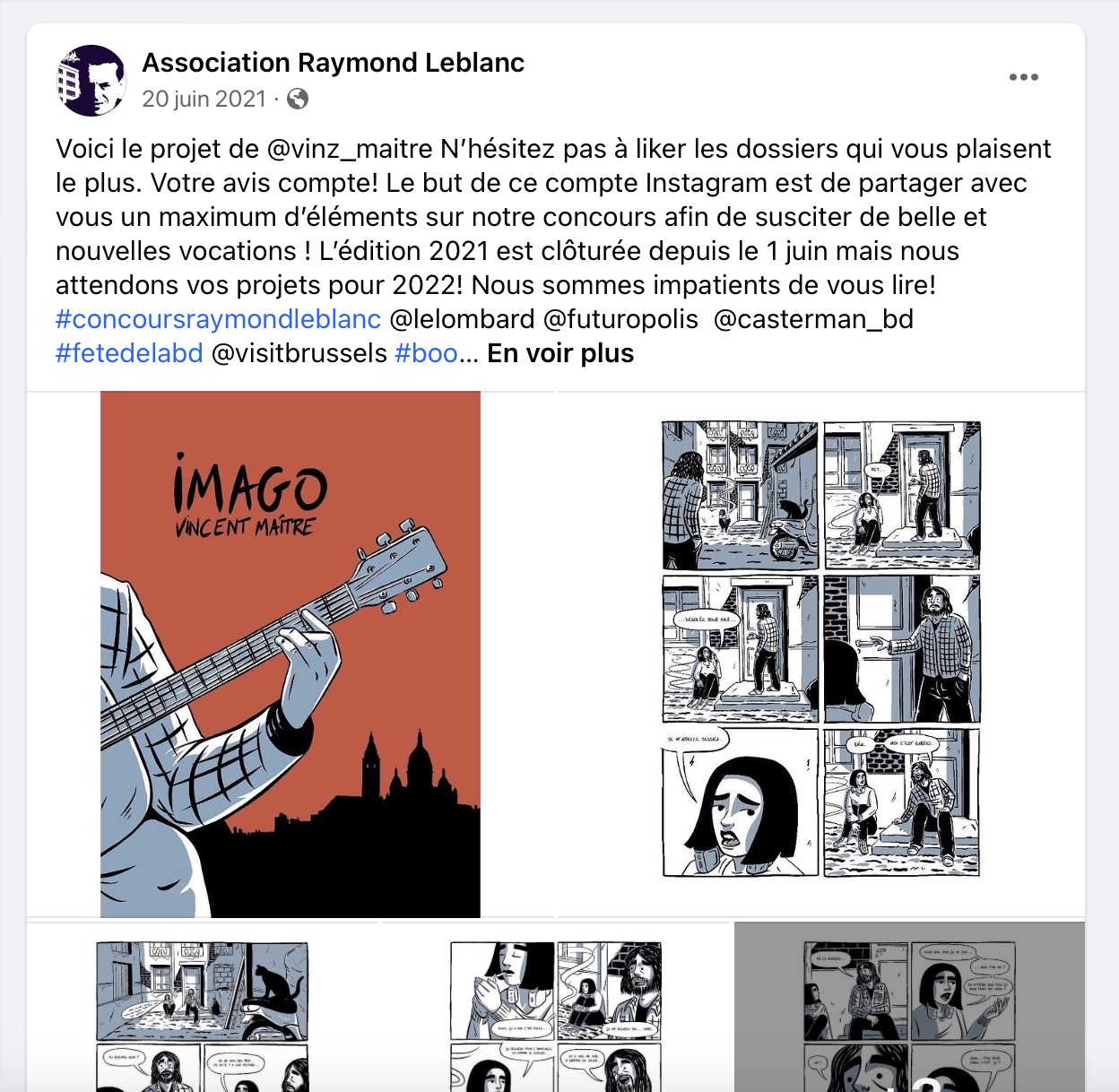
Task: Click the @casterman_bd mention text
Action: 813,319
